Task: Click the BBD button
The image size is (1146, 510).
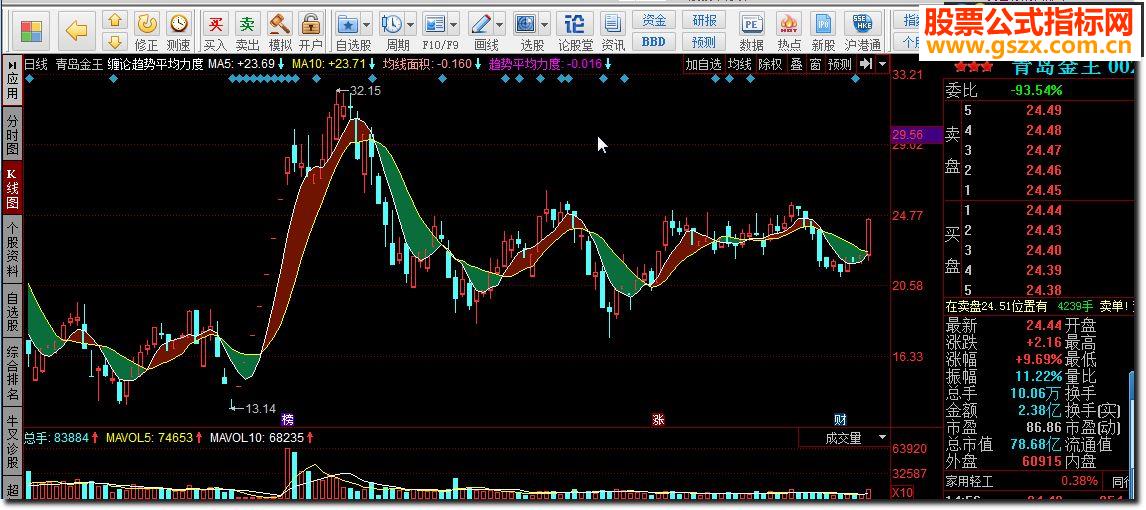Action: coord(654,42)
